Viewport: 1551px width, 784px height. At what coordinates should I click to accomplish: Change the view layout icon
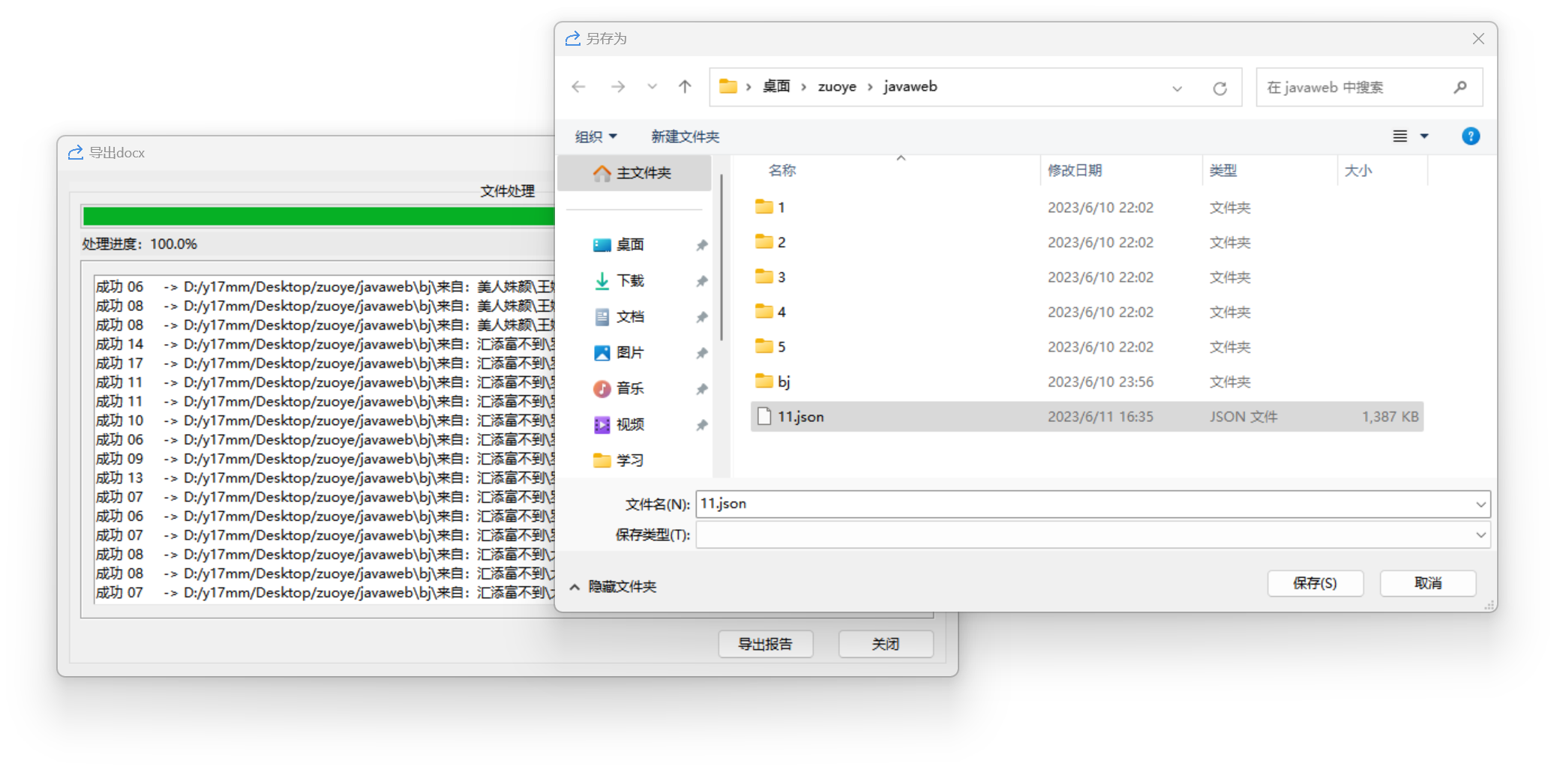[1399, 136]
